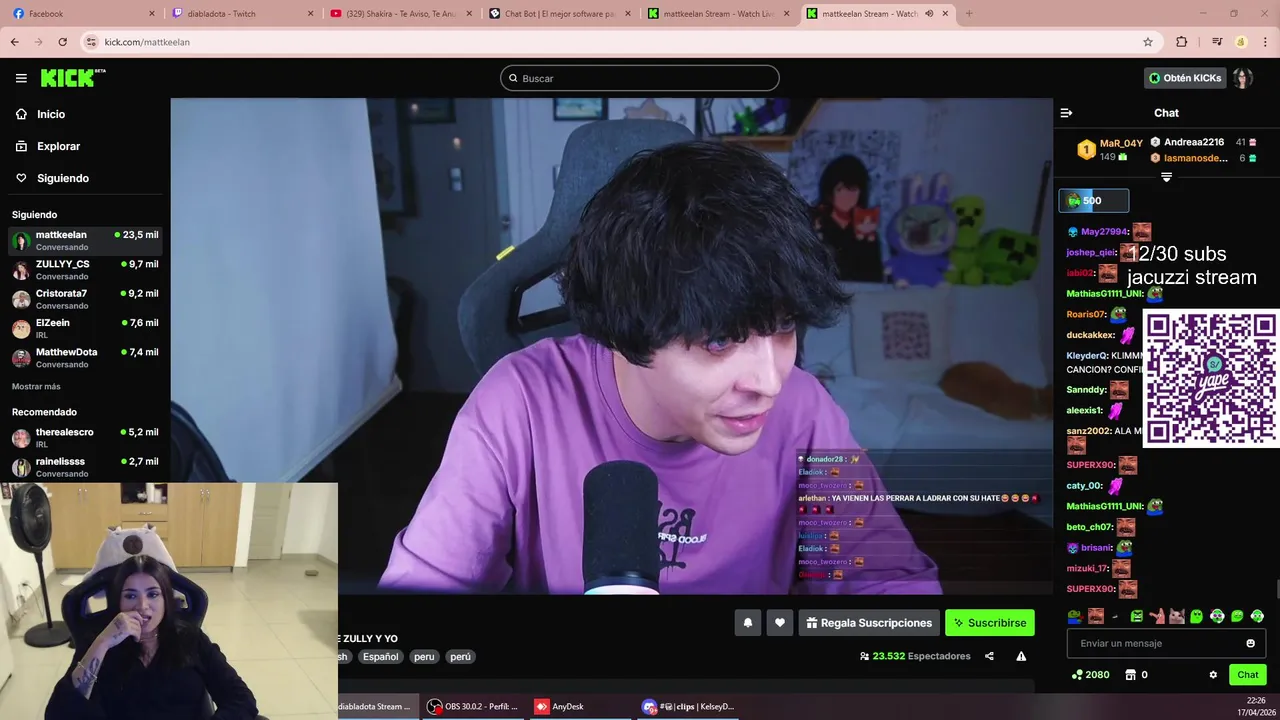Click the share stream icon
The height and width of the screenshot is (720, 1280).
989,656
